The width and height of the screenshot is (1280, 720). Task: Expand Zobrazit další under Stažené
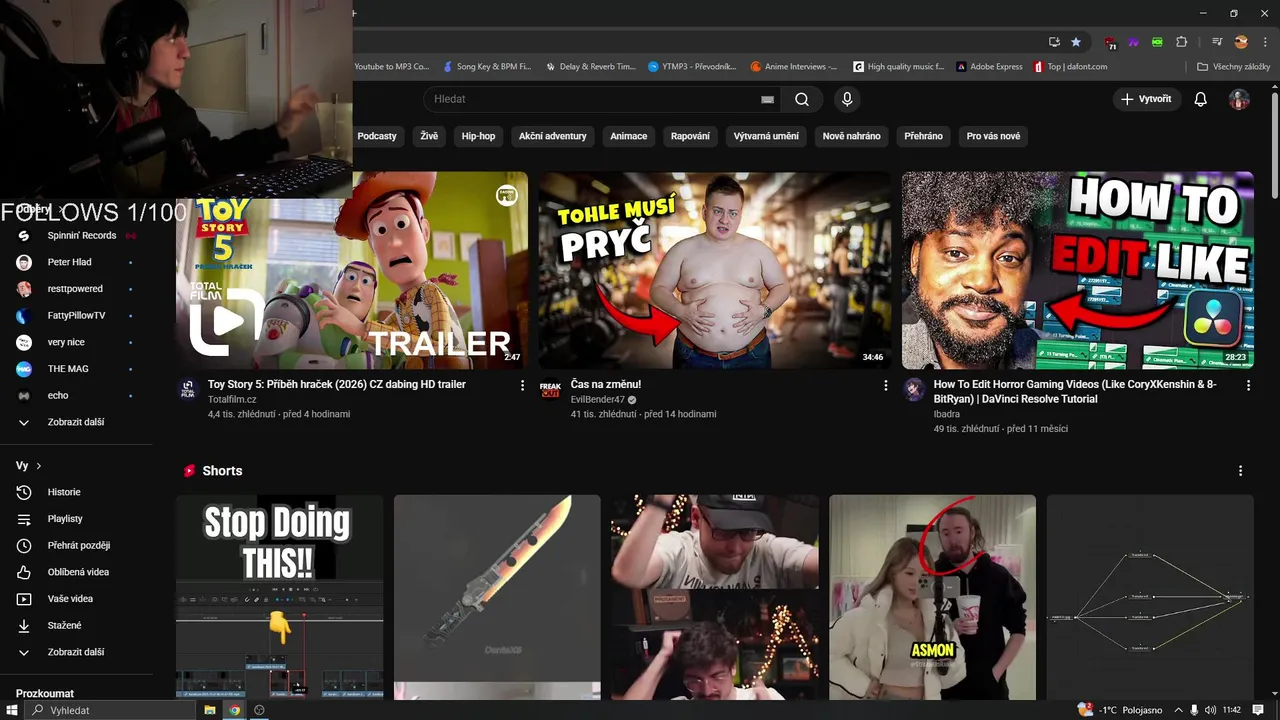76,652
